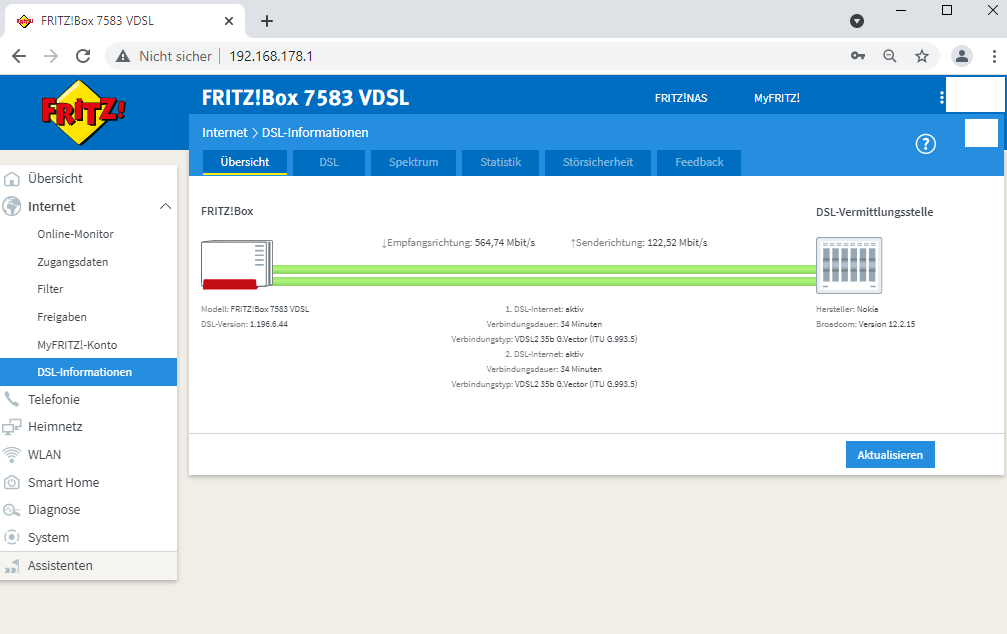This screenshot has height=634, width=1007.
Task: Click the Aktualisieren button
Action: tap(890, 455)
